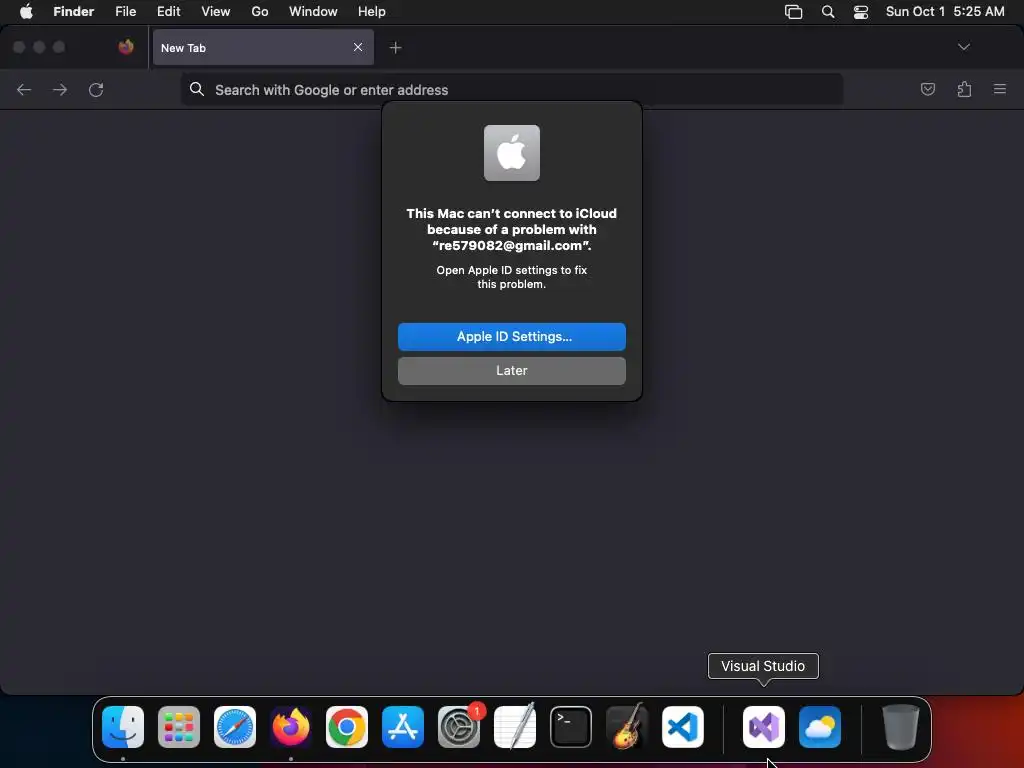This screenshot has width=1024, height=768.
Task: Open the Finder menu
Action: tap(73, 11)
